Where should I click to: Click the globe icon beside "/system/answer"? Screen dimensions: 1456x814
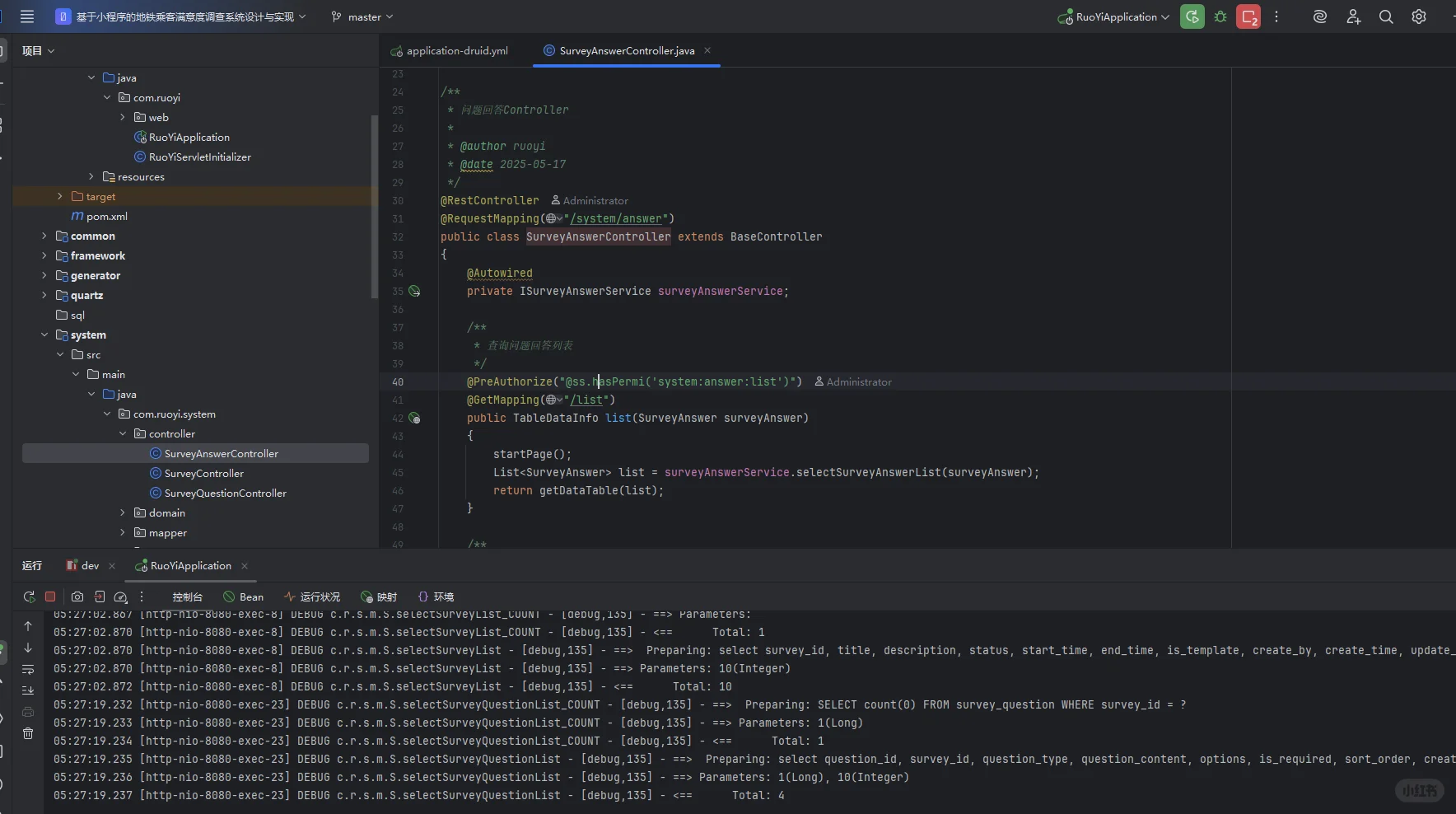[x=553, y=218]
